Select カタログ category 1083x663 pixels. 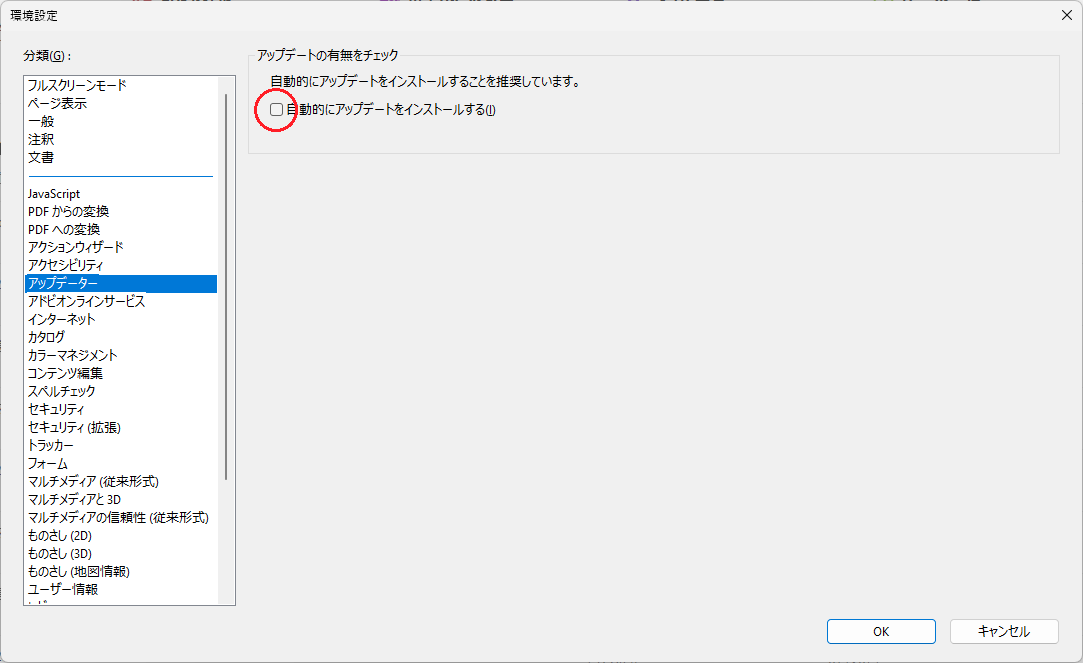[x=121, y=337]
